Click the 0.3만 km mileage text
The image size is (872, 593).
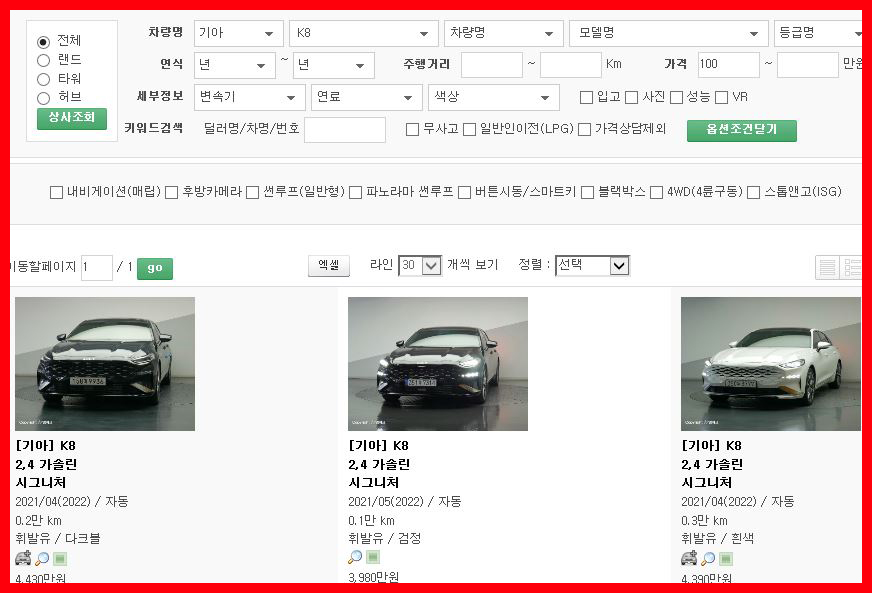point(705,521)
